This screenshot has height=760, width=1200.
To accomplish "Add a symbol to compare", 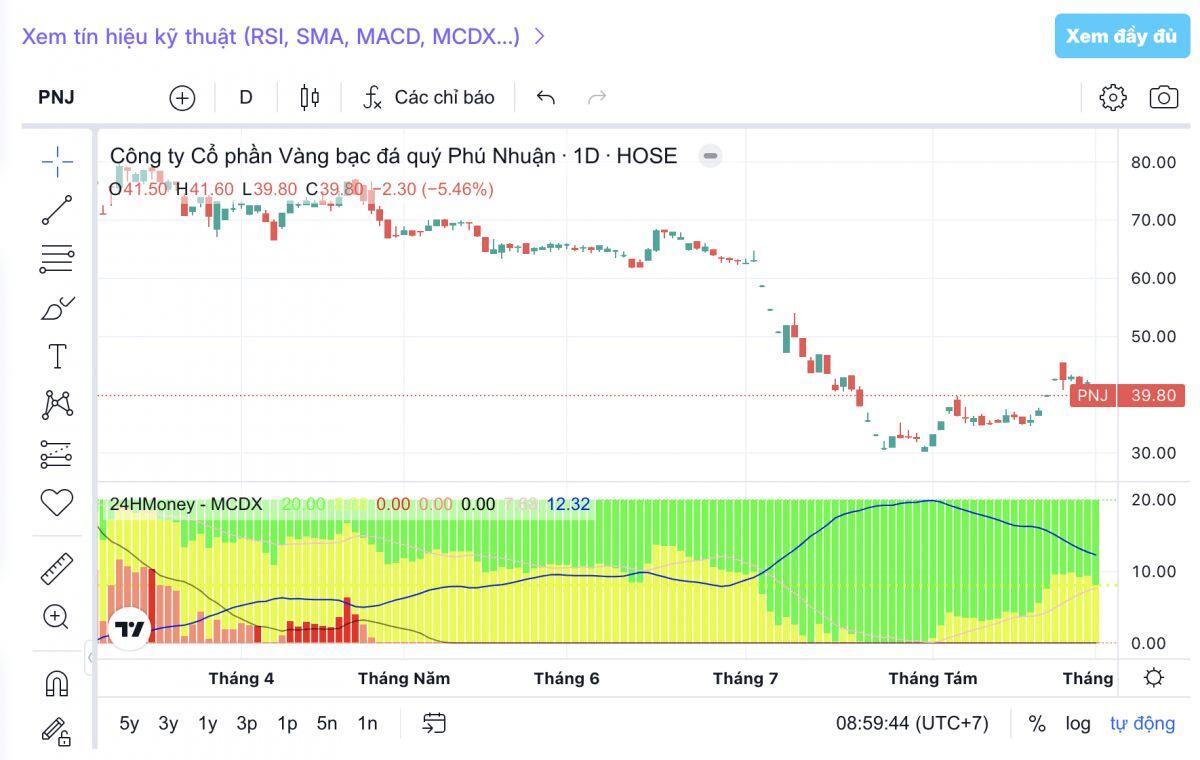I will pos(182,97).
